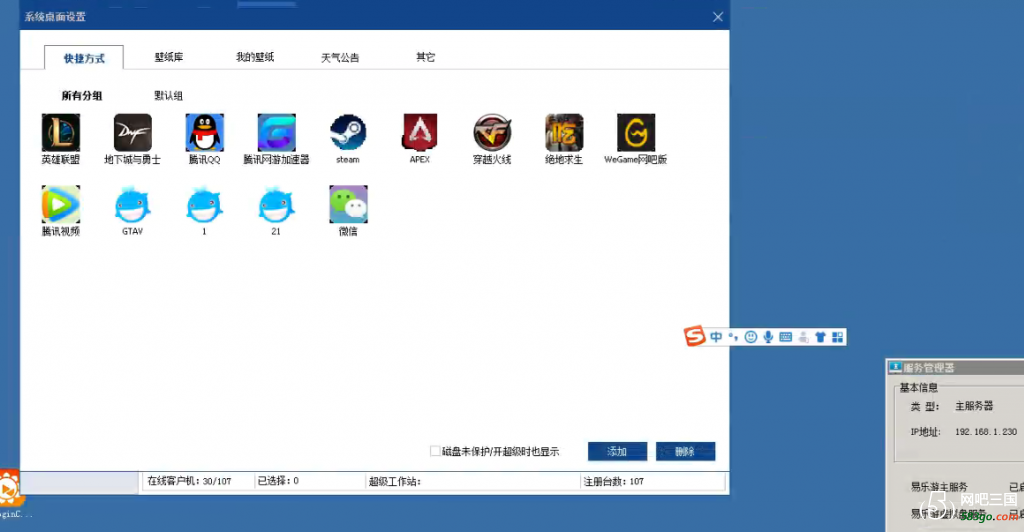
Task: Show the 默认组 group
Action: point(168,95)
